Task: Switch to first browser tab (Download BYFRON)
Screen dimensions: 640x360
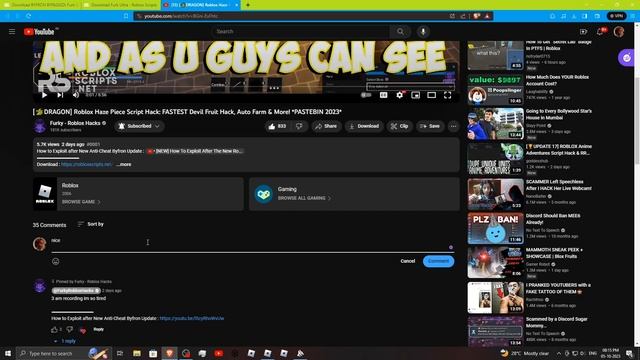Action: point(41,5)
